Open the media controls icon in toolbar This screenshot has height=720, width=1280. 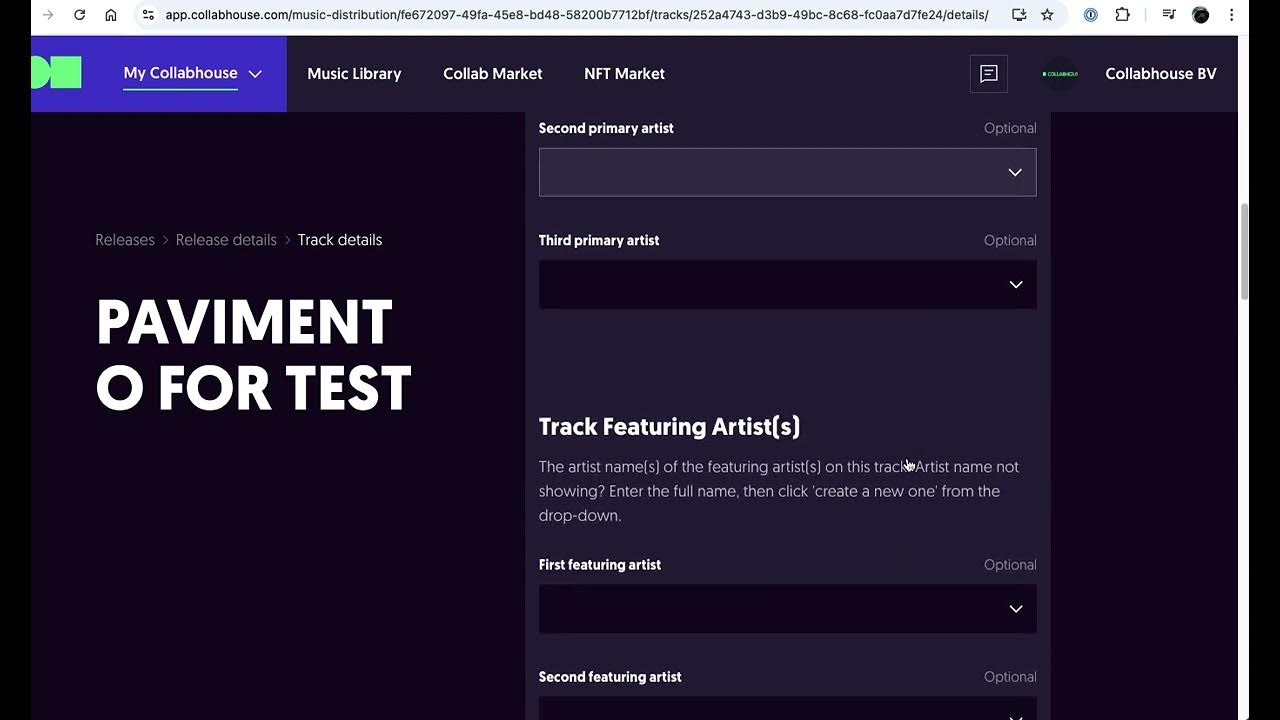pyautogui.click(x=1169, y=15)
